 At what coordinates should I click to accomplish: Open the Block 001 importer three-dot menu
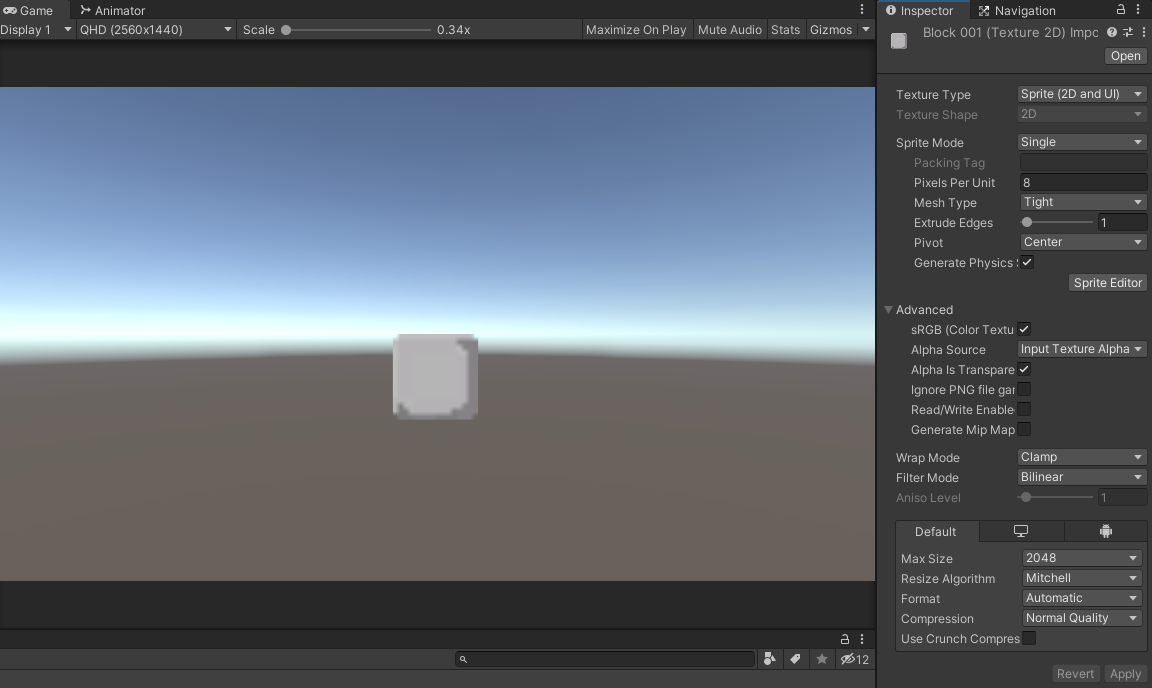tap(1144, 32)
